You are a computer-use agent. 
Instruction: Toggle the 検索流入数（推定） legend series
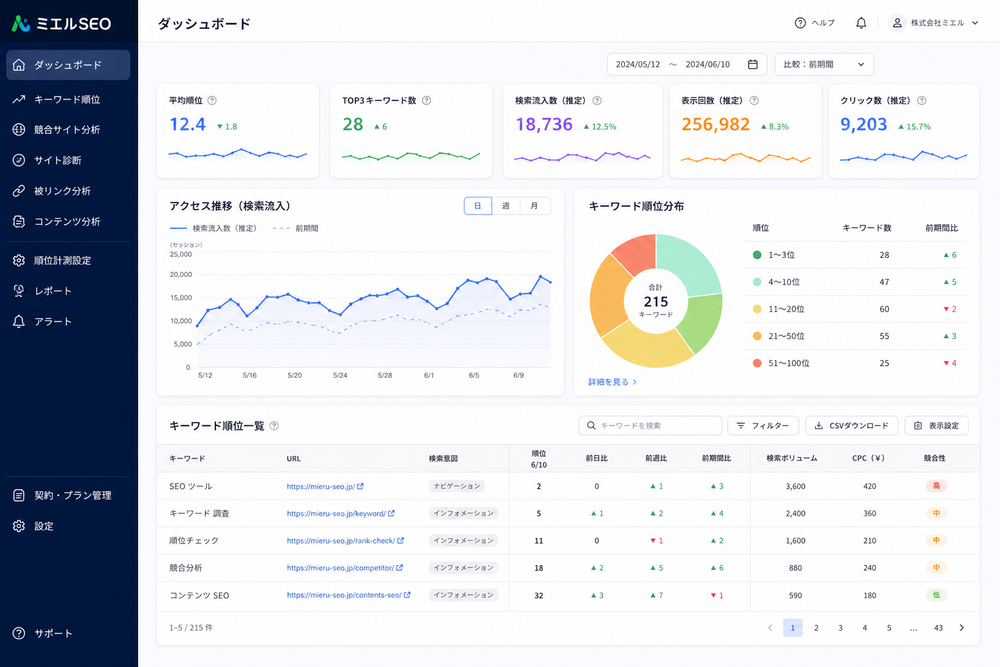pos(213,228)
